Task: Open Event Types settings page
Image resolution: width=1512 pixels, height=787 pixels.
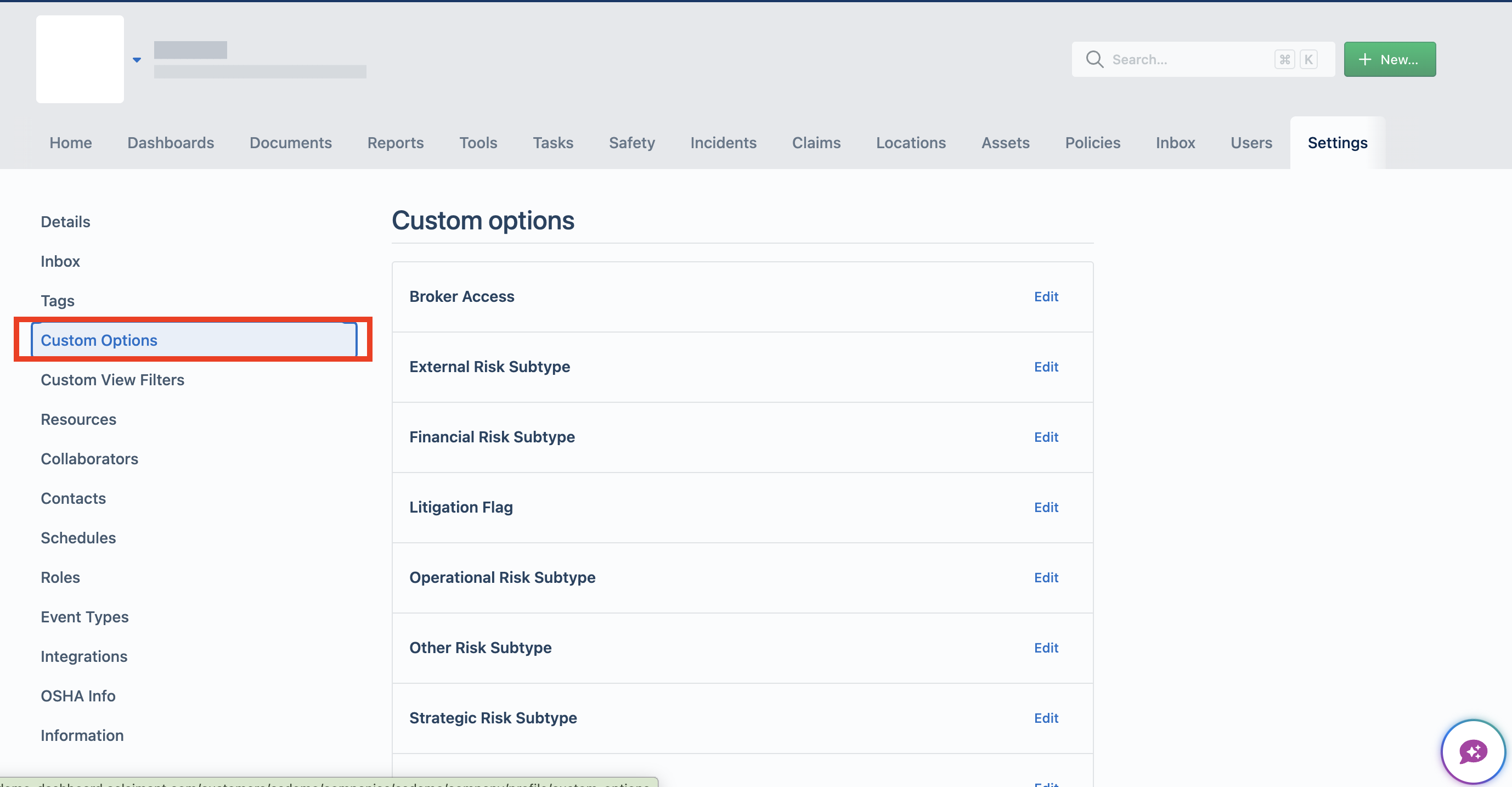Action: coord(84,617)
